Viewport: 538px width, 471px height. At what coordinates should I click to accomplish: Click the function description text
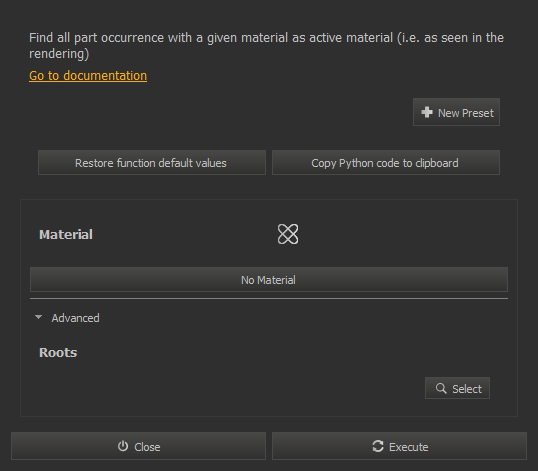[266, 45]
